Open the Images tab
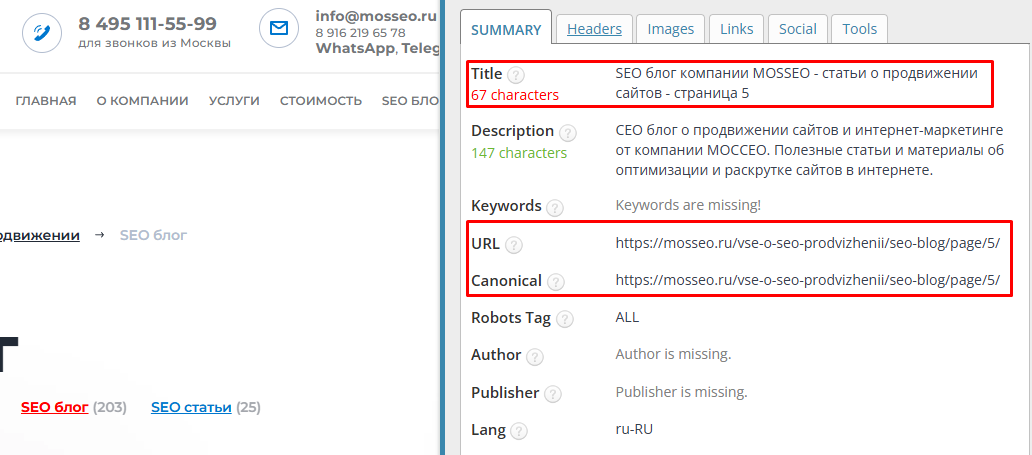This screenshot has height=455, width=1032. [670, 29]
